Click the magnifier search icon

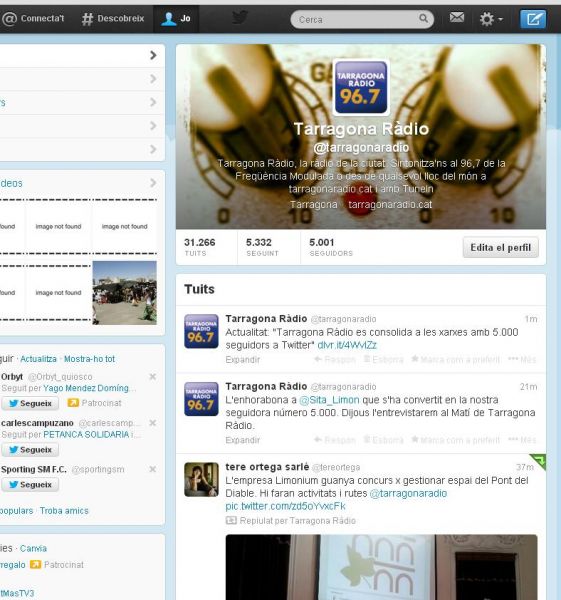[423, 18]
